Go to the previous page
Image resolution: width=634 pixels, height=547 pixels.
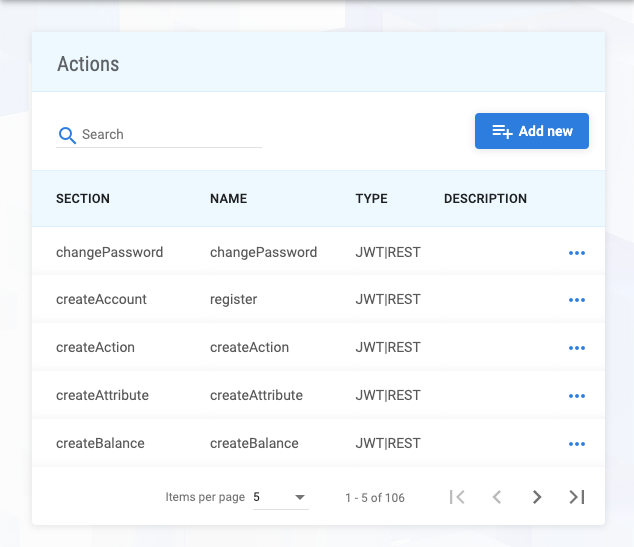click(497, 497)
